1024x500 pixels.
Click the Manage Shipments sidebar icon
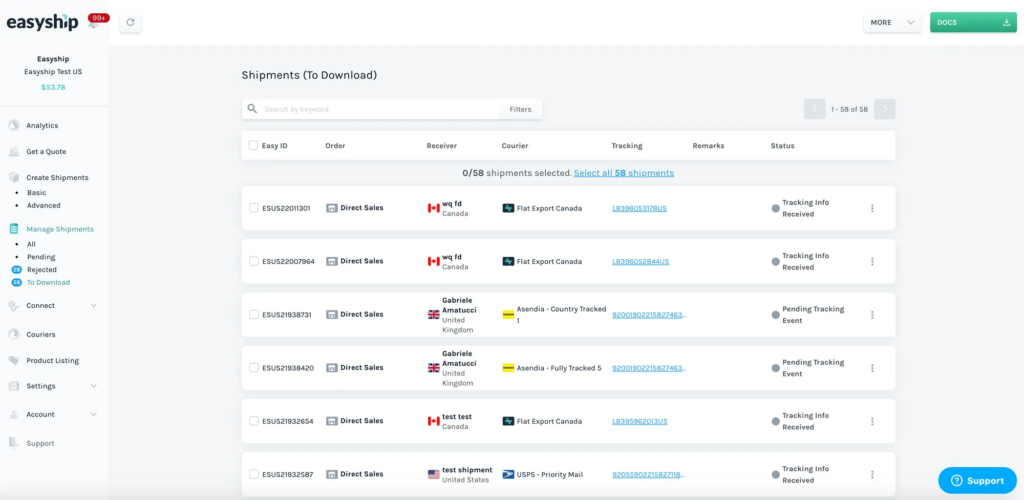(x=14, y=229)
